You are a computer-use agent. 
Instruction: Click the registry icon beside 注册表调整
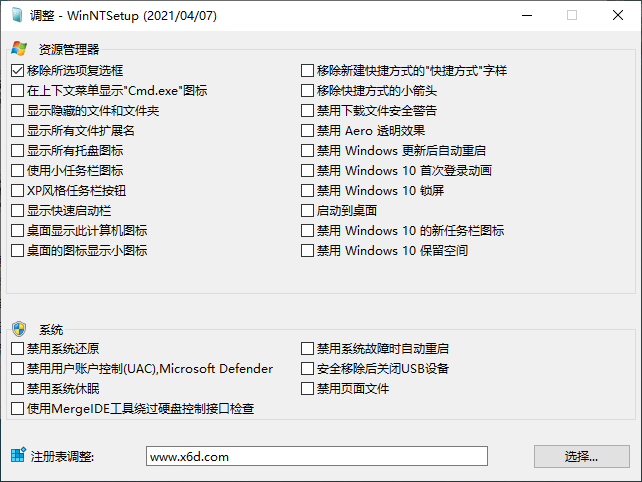coord(18,456)
